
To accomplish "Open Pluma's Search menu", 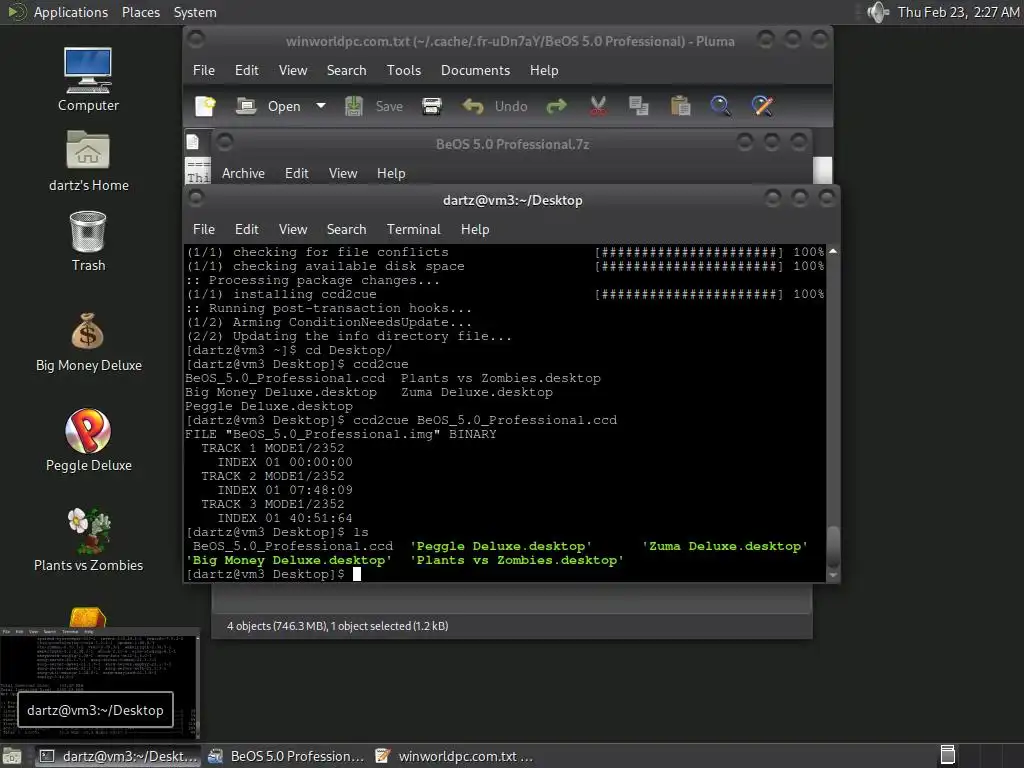I will click(346, 71).
